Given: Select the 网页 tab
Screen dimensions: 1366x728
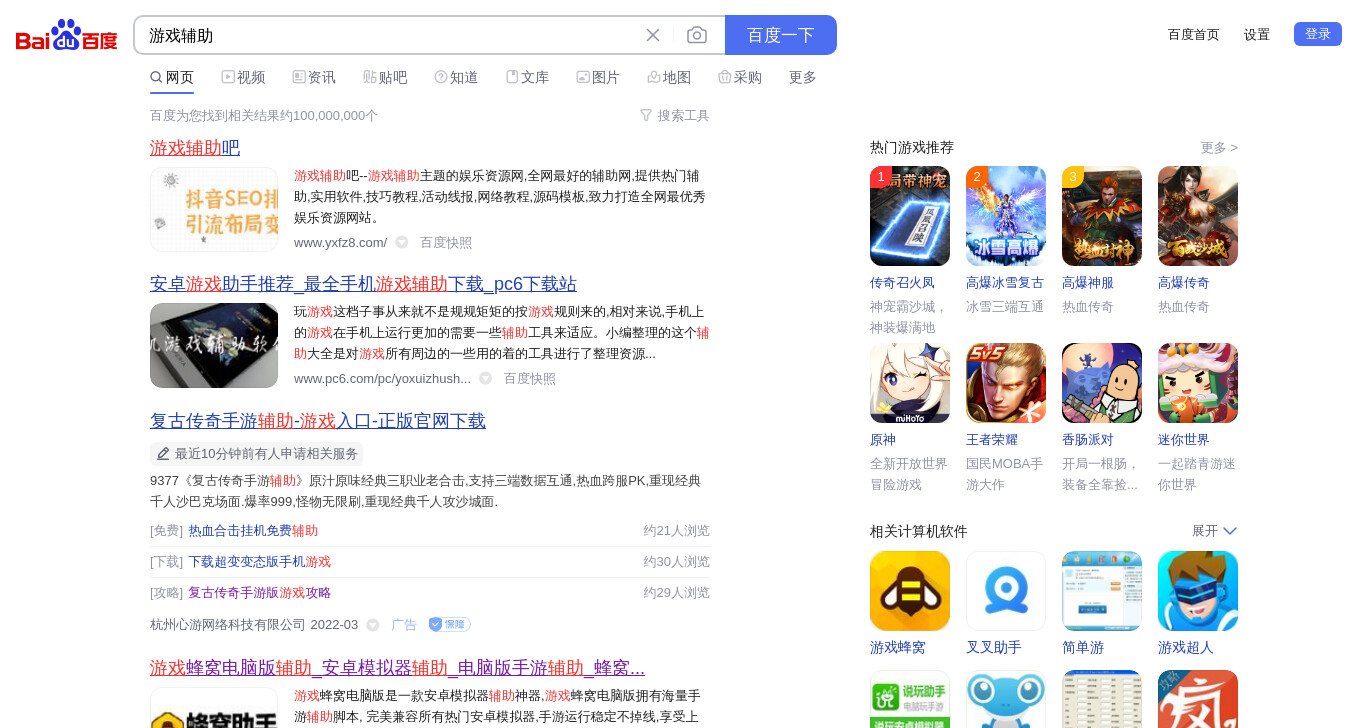Looking at the screenshot, I should pos(172,77).
